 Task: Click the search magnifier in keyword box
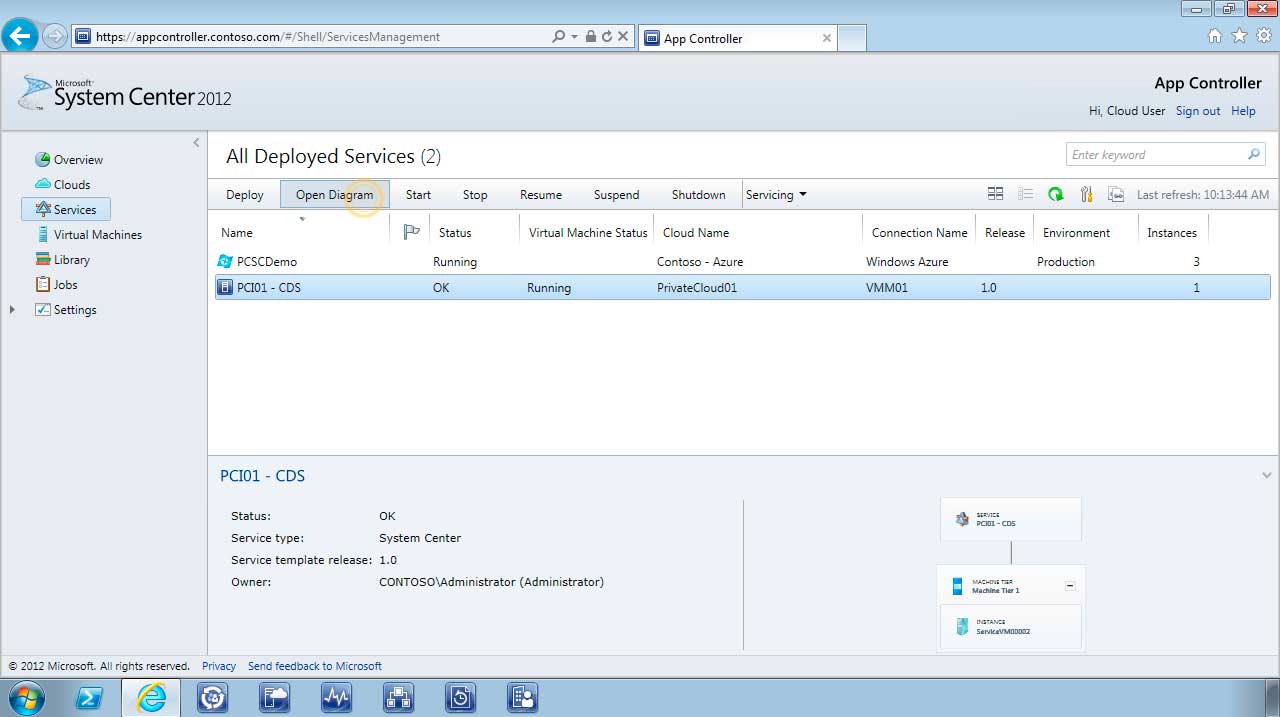[1253, 154]
